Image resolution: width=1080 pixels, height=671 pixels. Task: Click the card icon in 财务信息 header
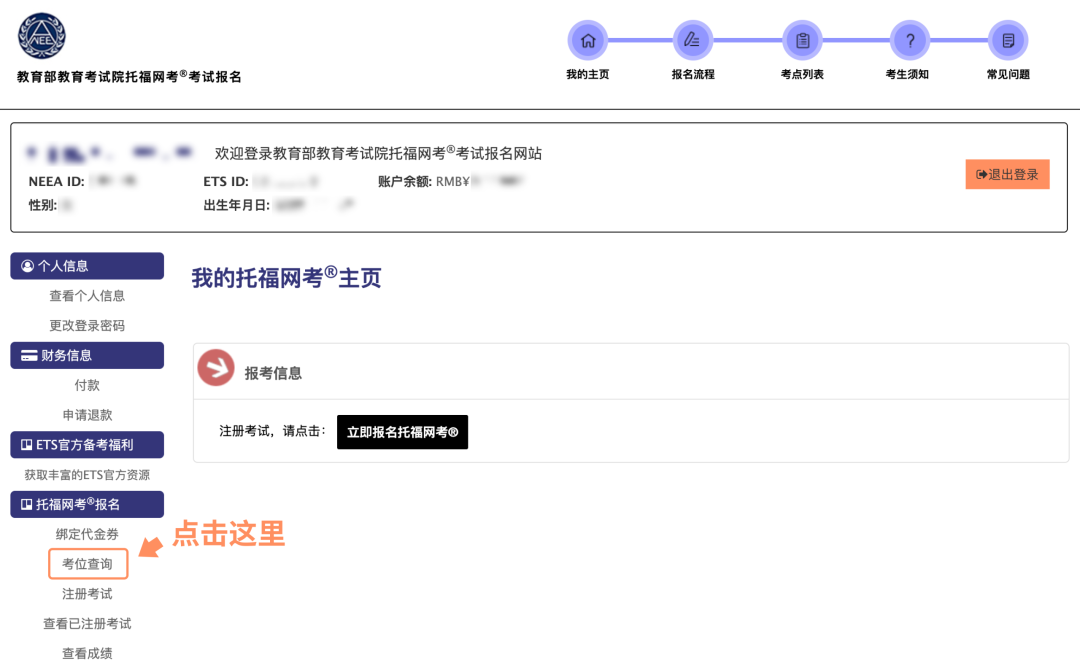[x=29, y=355]
